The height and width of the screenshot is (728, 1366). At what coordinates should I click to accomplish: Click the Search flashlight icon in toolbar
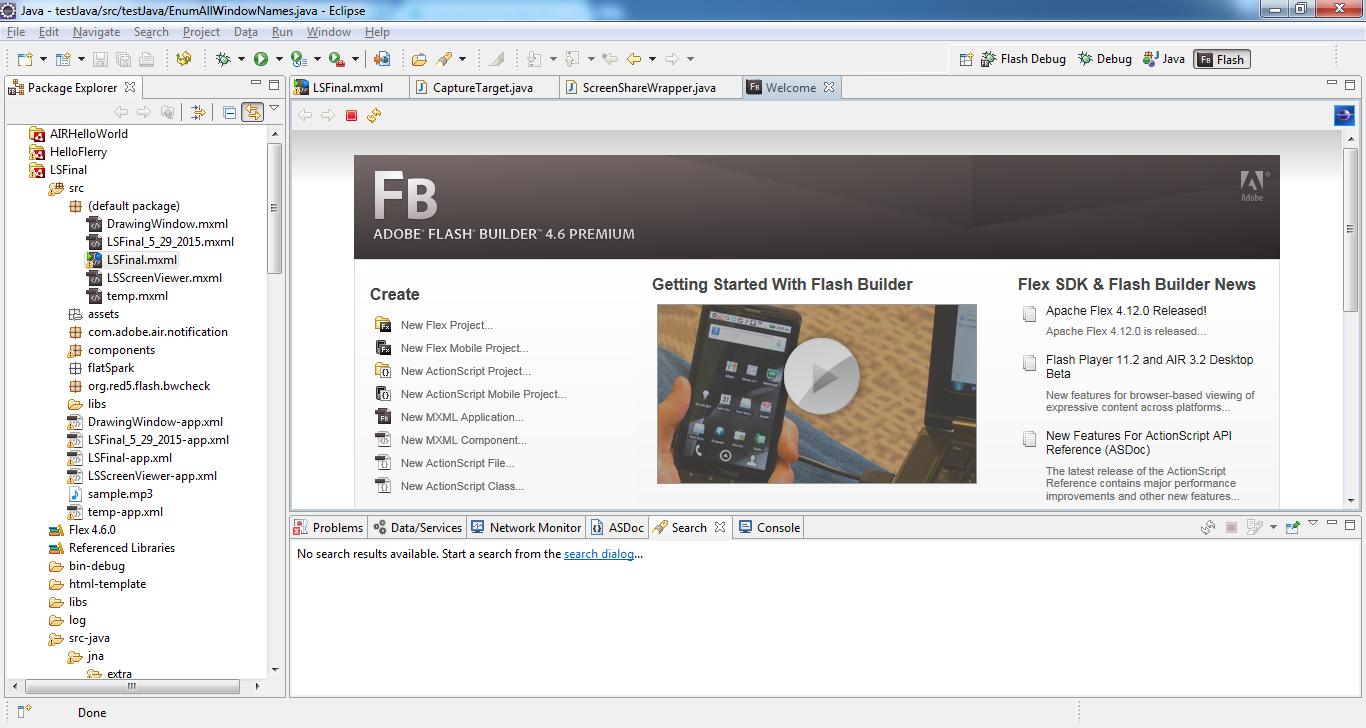pos(444,59)
